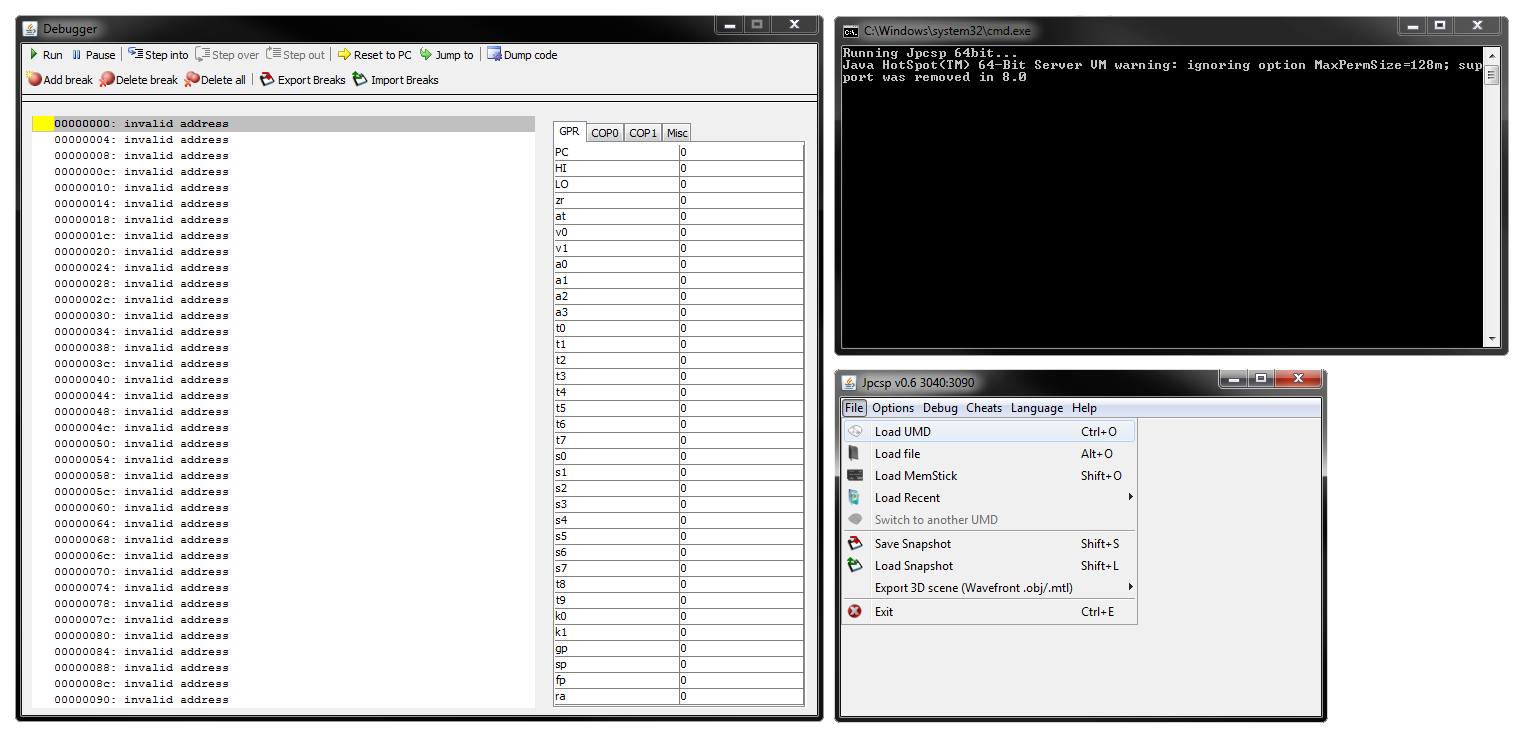
Task: Select disassembly line 00000000
Action: 284,124
